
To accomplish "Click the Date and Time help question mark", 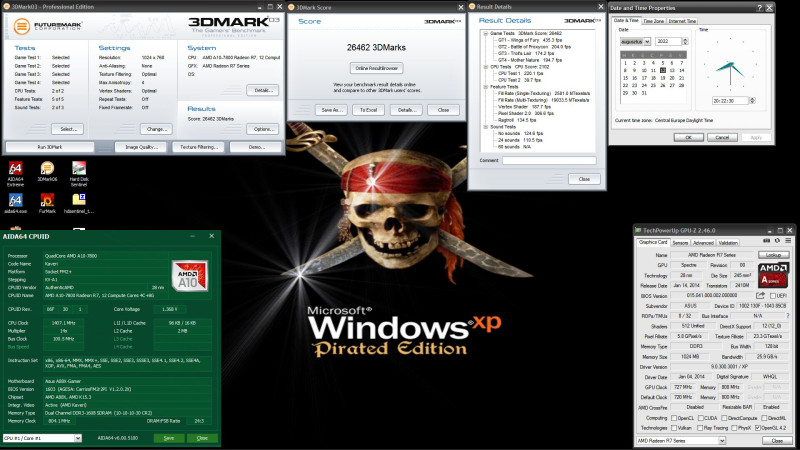I will (x=759, y=8).
